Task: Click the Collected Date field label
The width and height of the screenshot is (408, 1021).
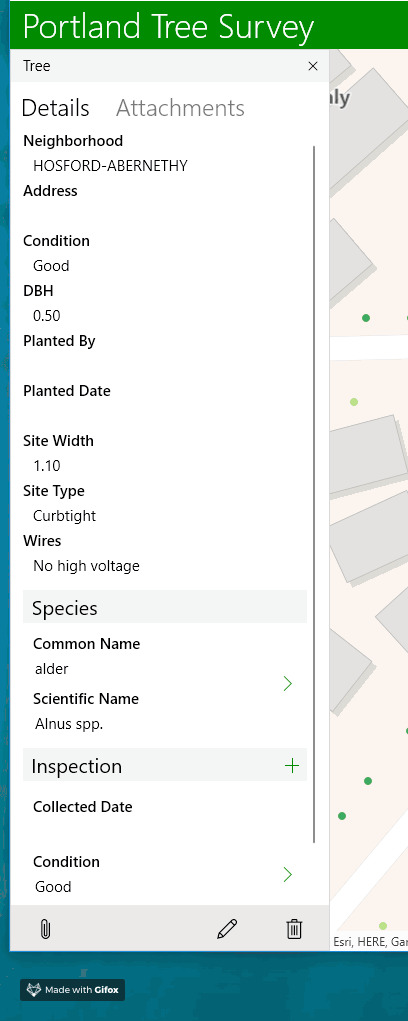Action: [x=83, y=807]
